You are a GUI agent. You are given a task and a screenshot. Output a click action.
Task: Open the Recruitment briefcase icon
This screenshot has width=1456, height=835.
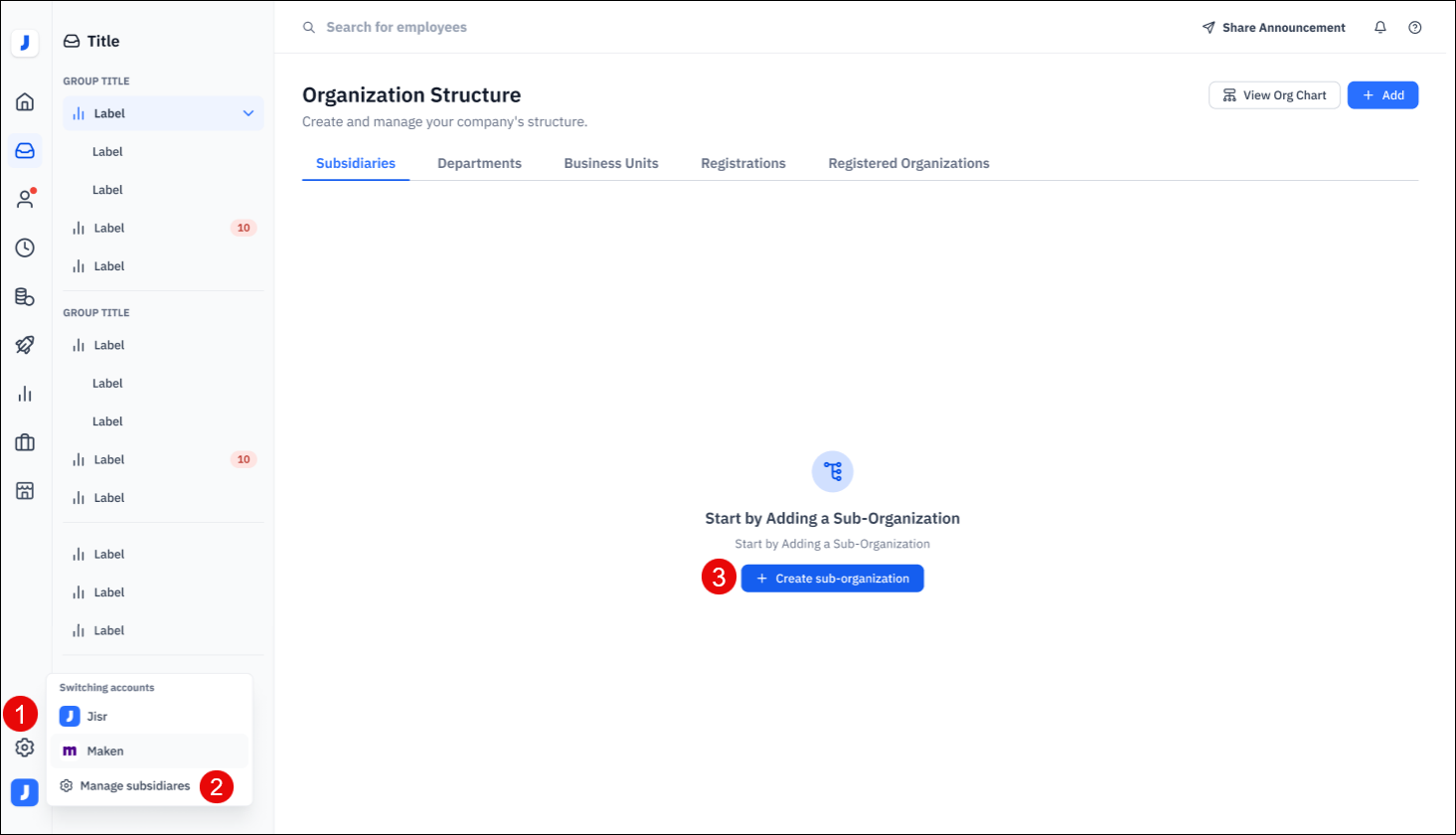click(24, 441)
